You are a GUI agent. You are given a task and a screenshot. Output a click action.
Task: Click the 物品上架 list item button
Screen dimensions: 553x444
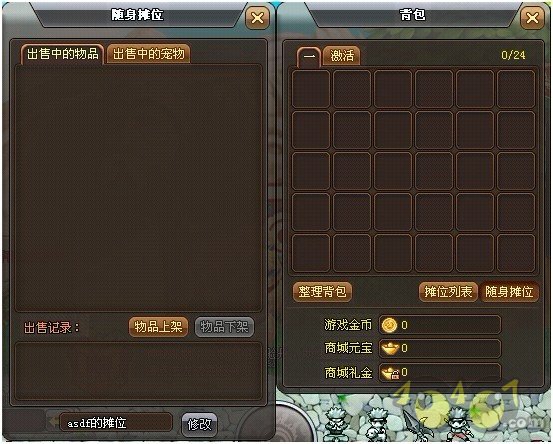[158, 327]
